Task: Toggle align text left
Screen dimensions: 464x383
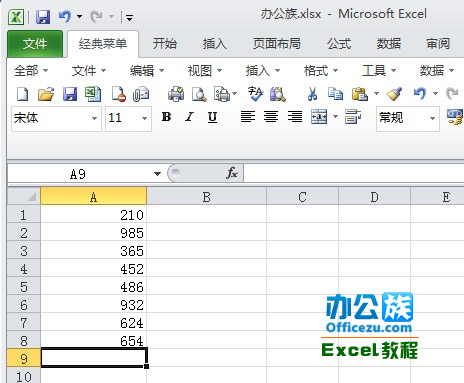Action: [248, 117]
